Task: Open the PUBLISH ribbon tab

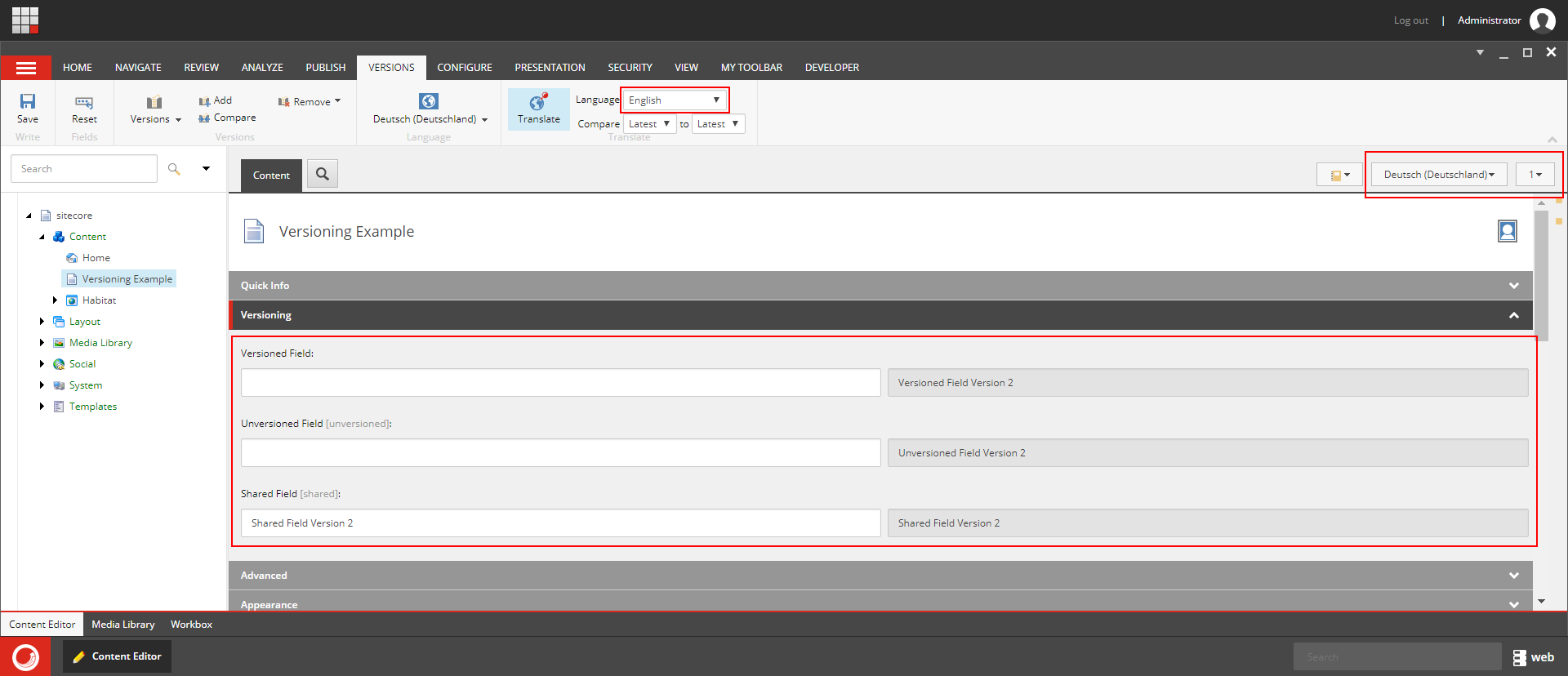Action: 326,68
